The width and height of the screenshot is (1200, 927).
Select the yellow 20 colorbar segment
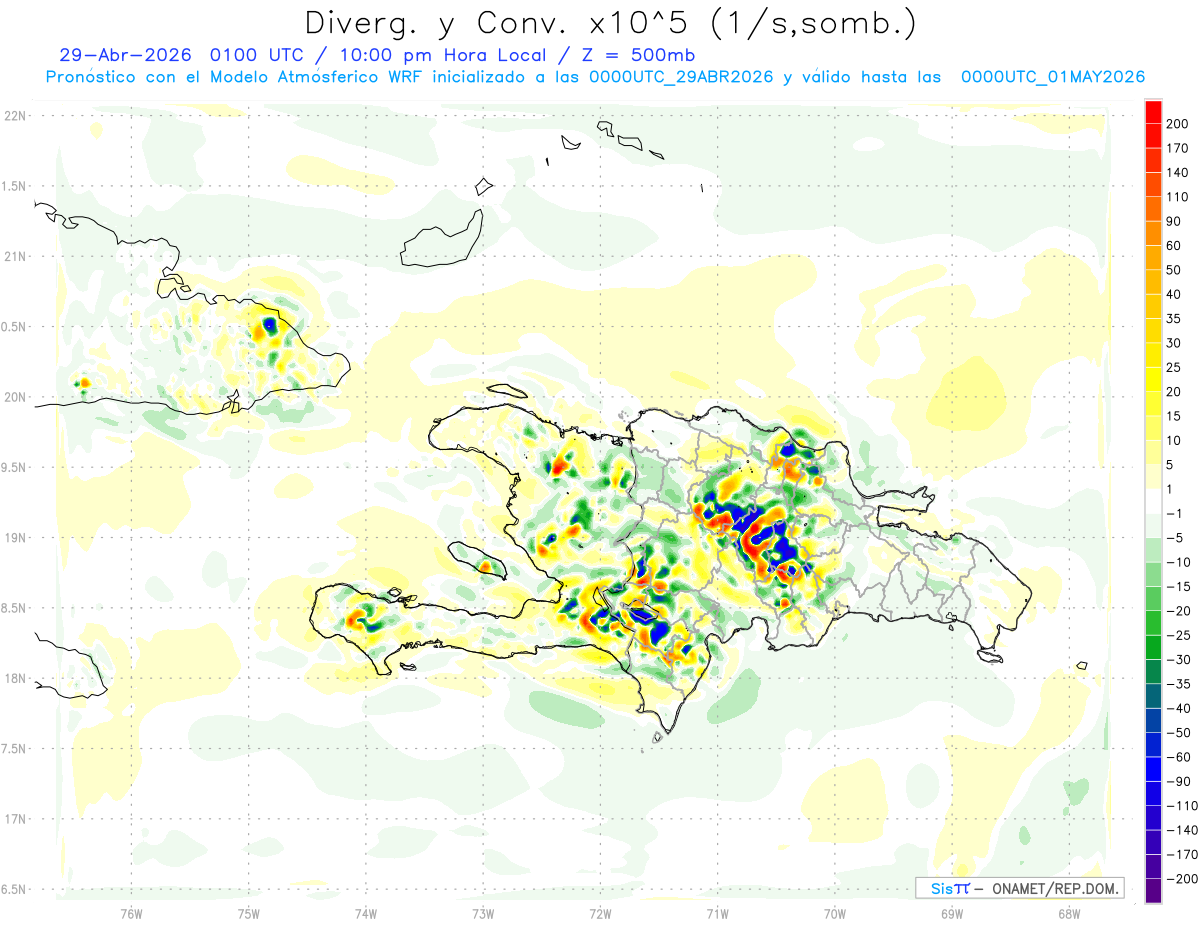coord(1153,379)
